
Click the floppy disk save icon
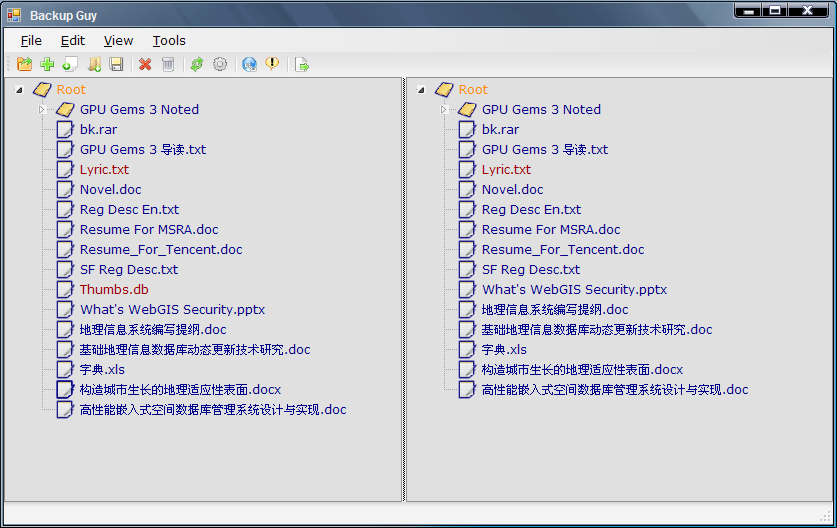(x=116, y=65)
